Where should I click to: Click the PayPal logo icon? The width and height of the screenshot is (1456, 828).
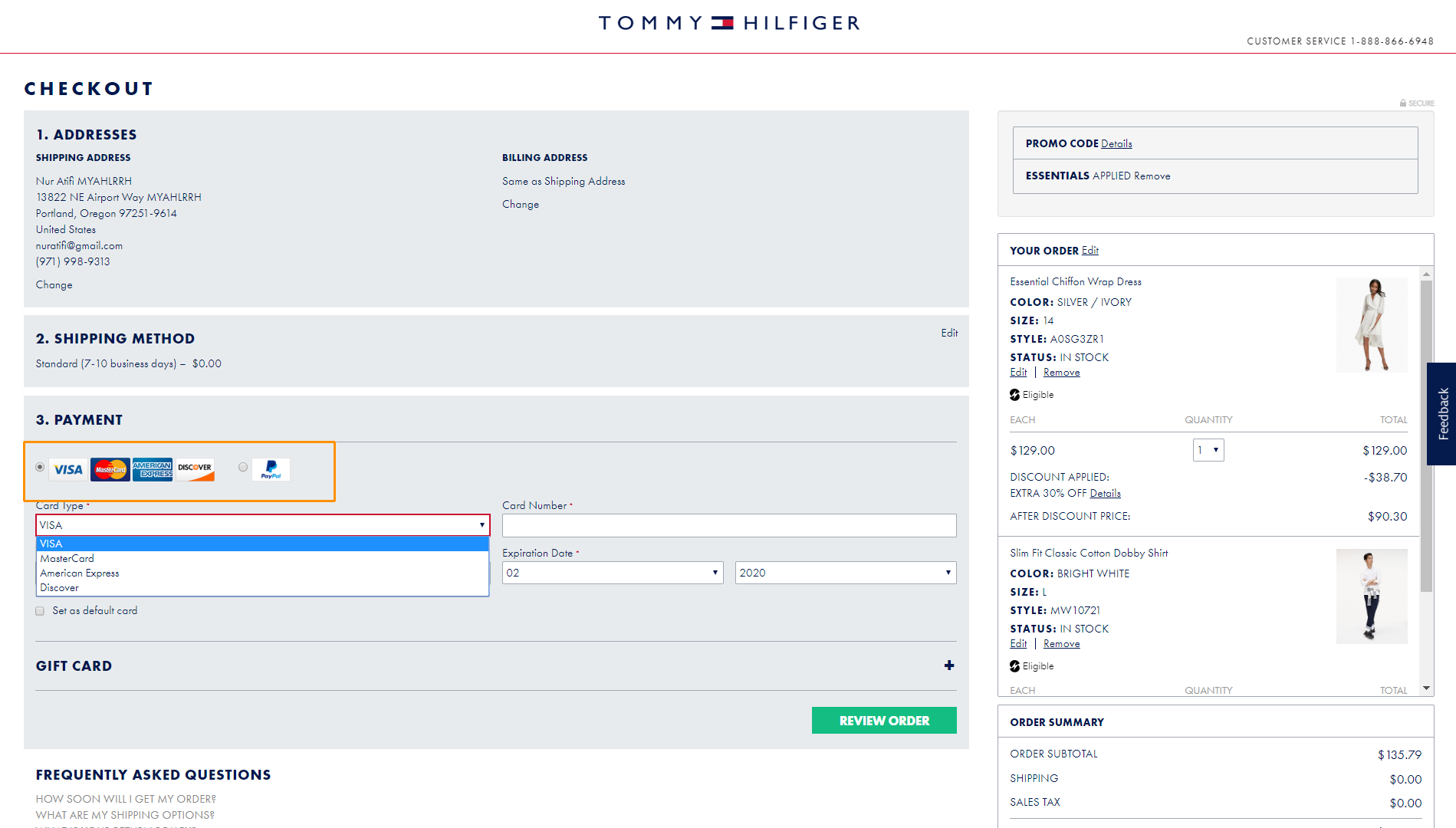[271, 469]
